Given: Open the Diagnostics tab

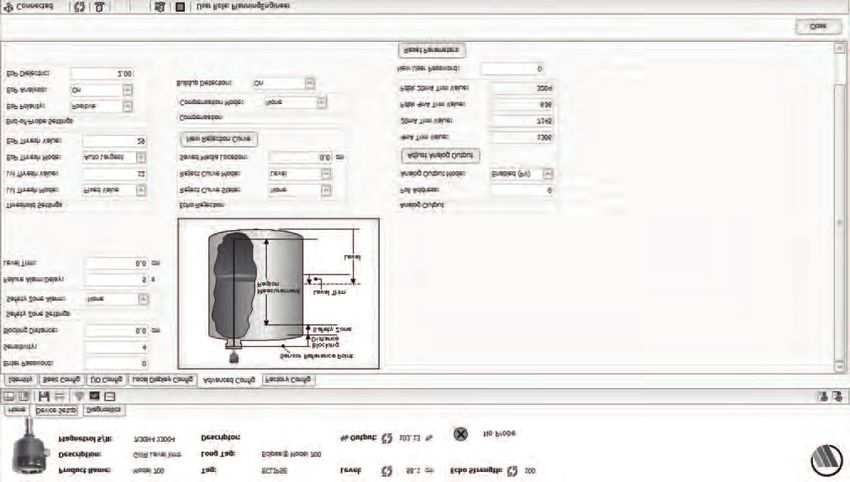Looking at the screenshot, I should click(x=105, y=410).
